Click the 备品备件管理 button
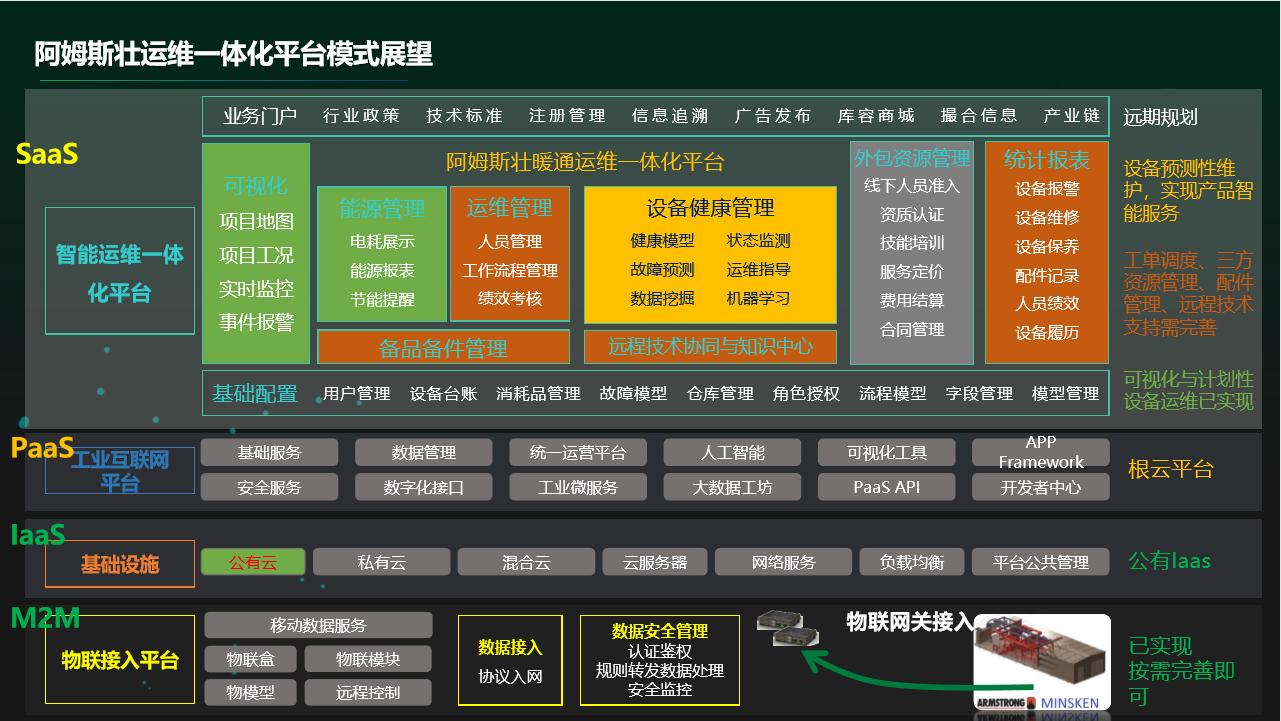The image size is (1281, 721). [x=444, y=347]
